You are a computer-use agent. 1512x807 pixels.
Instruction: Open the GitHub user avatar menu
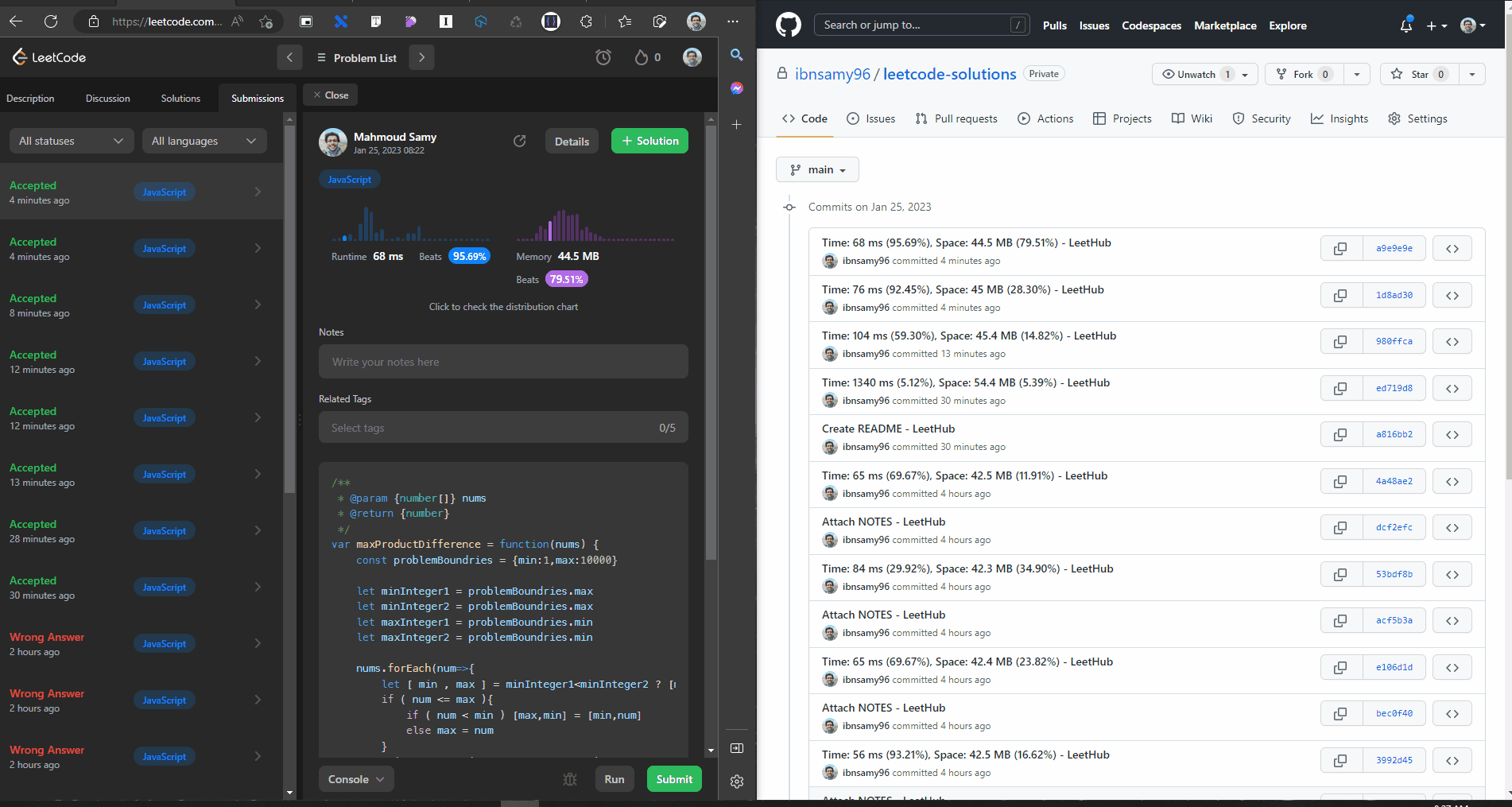click(1473, 25)
